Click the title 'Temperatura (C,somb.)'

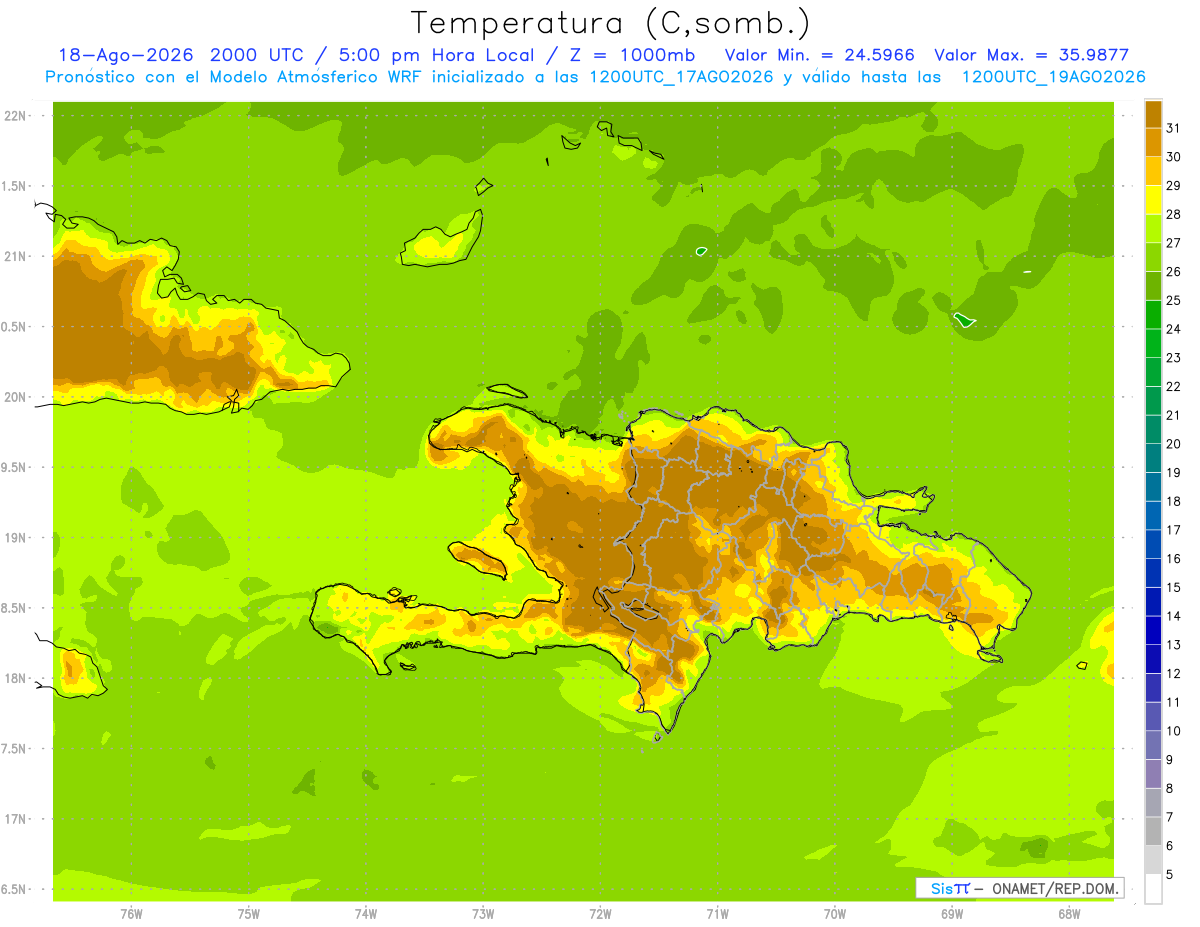pos(611,23)
